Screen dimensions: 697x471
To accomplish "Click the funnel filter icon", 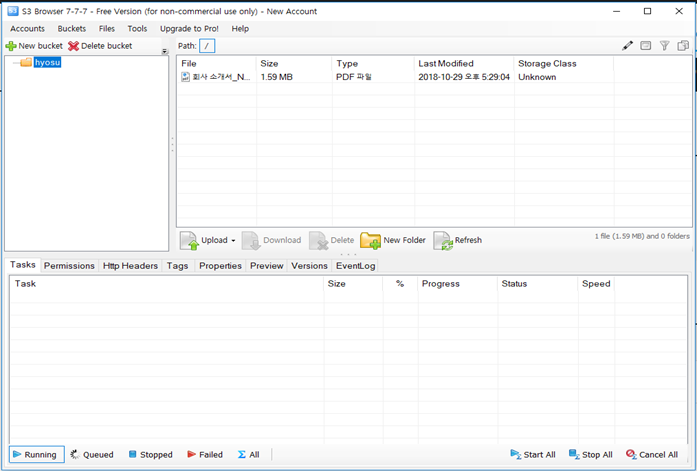I will [x=664, y=46].
